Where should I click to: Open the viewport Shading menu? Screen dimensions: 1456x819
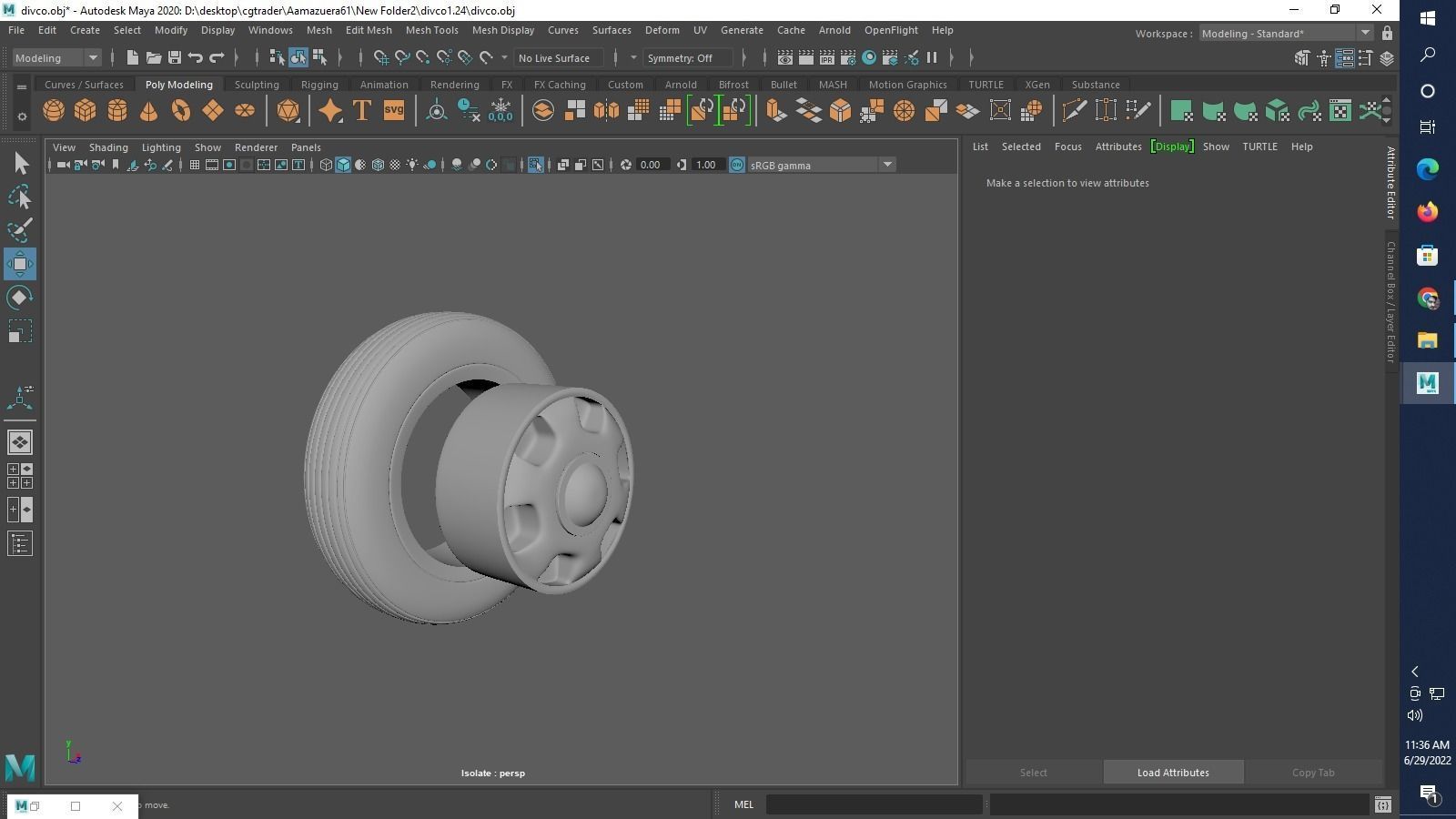[108, 147]
